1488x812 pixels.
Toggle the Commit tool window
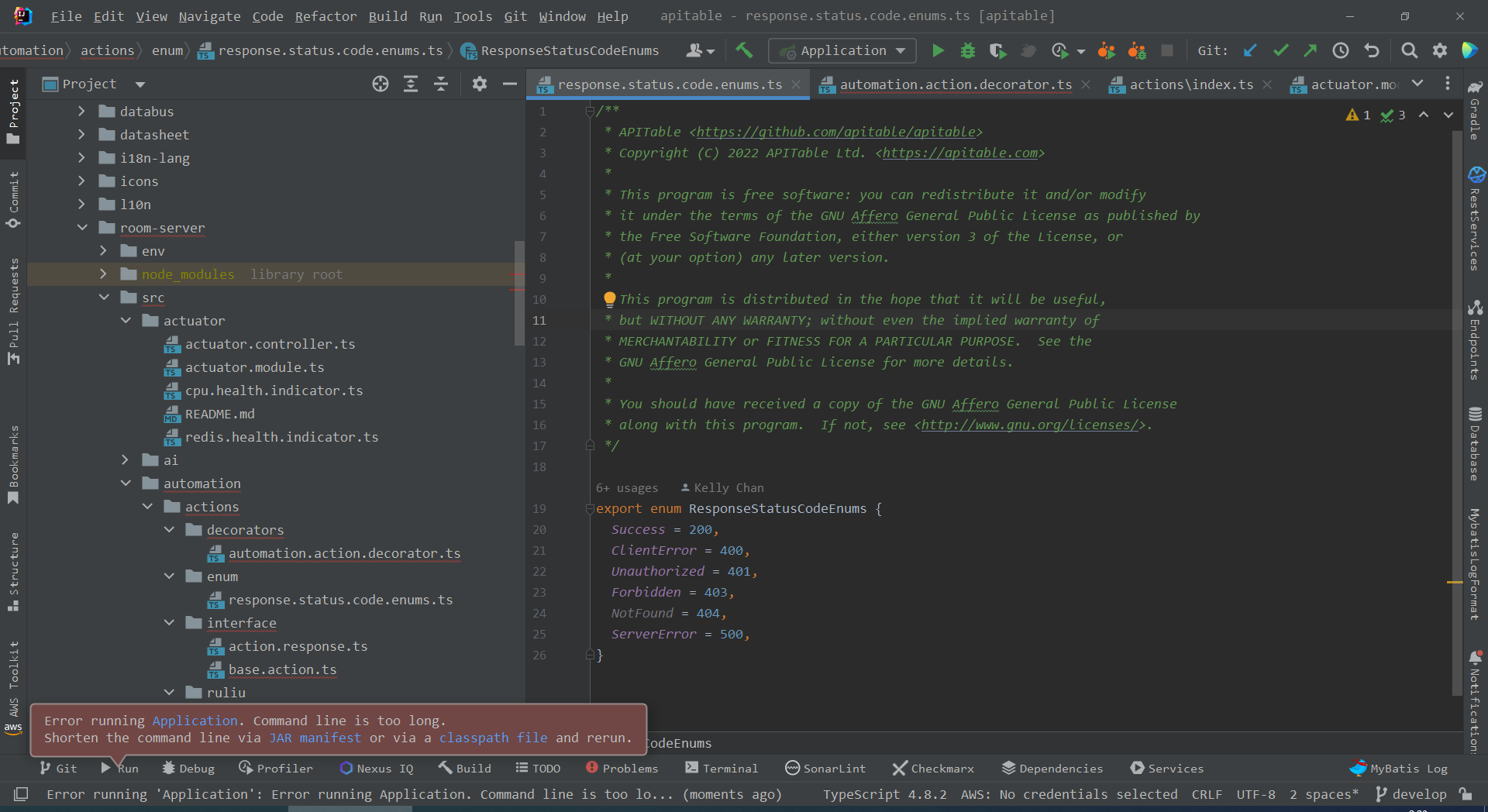click(13, 200)
